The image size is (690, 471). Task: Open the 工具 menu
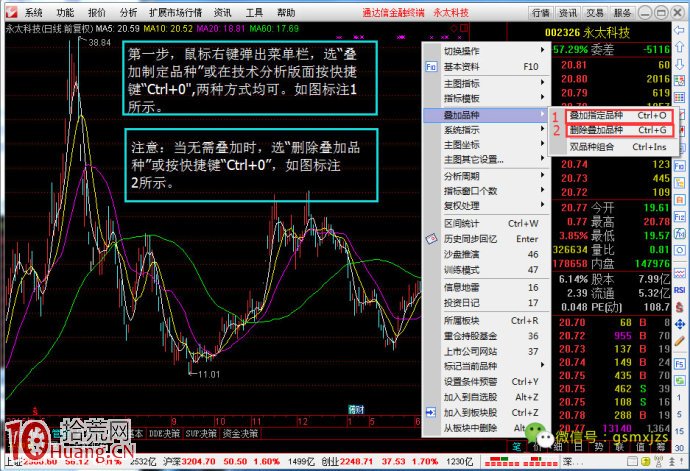pyautogui.click(x=254, y=13)
